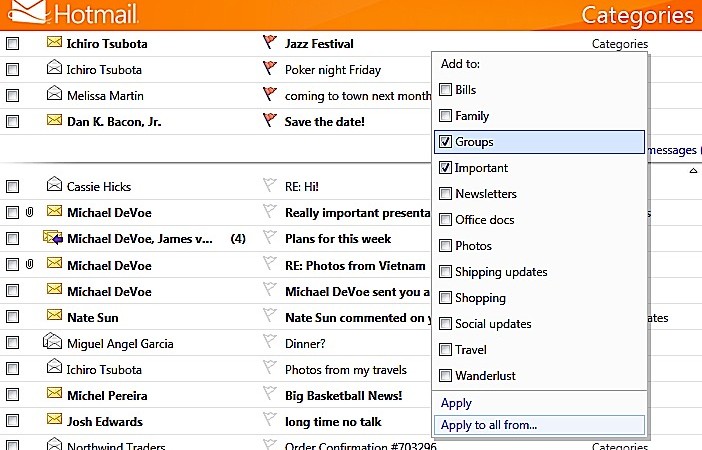Flag the Big Basketball News! email
The height and width of the screenshot is (450, 702).
coord(268,394)
